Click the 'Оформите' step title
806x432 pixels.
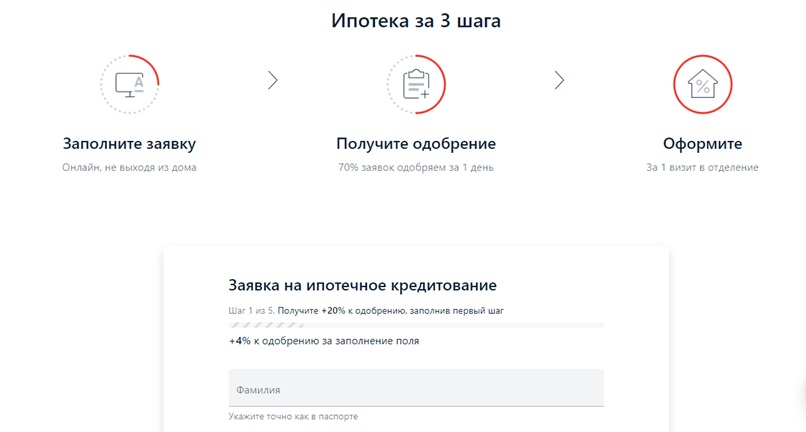[703, 143]
